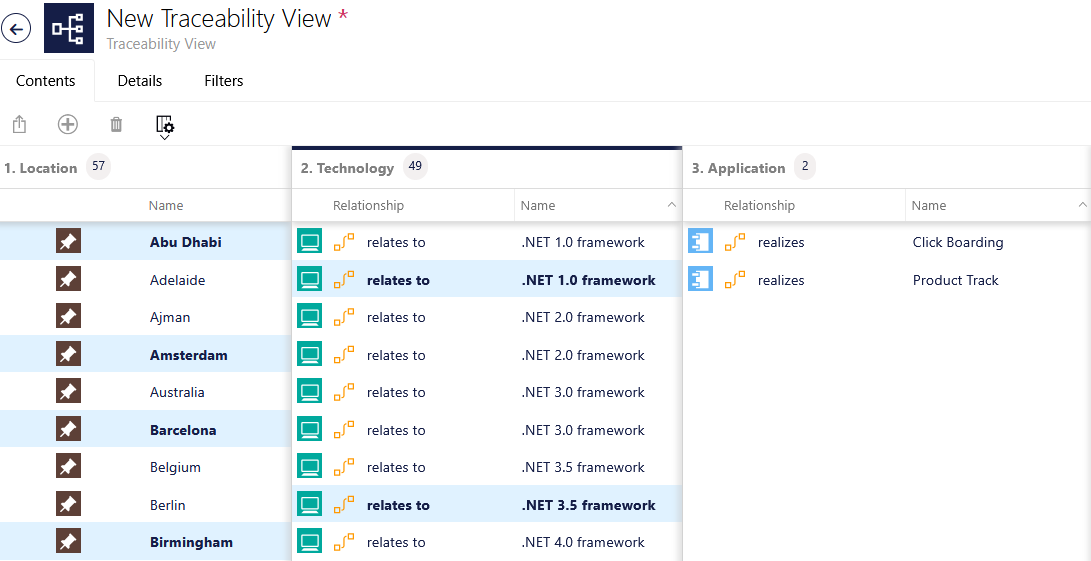Click relationship connector icon in Product Track row
The height and width of the screenshot is (561, 1091).
pyautogui.click(x=735, y=280)
